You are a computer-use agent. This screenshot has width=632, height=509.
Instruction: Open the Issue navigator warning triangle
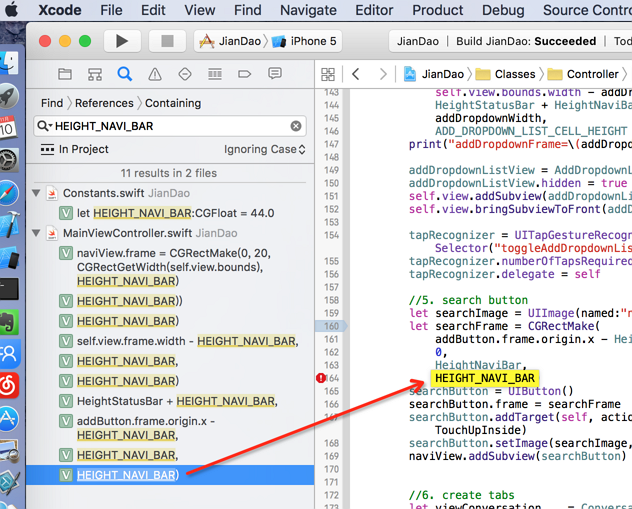pyautogui.click(x=155, y=74)
